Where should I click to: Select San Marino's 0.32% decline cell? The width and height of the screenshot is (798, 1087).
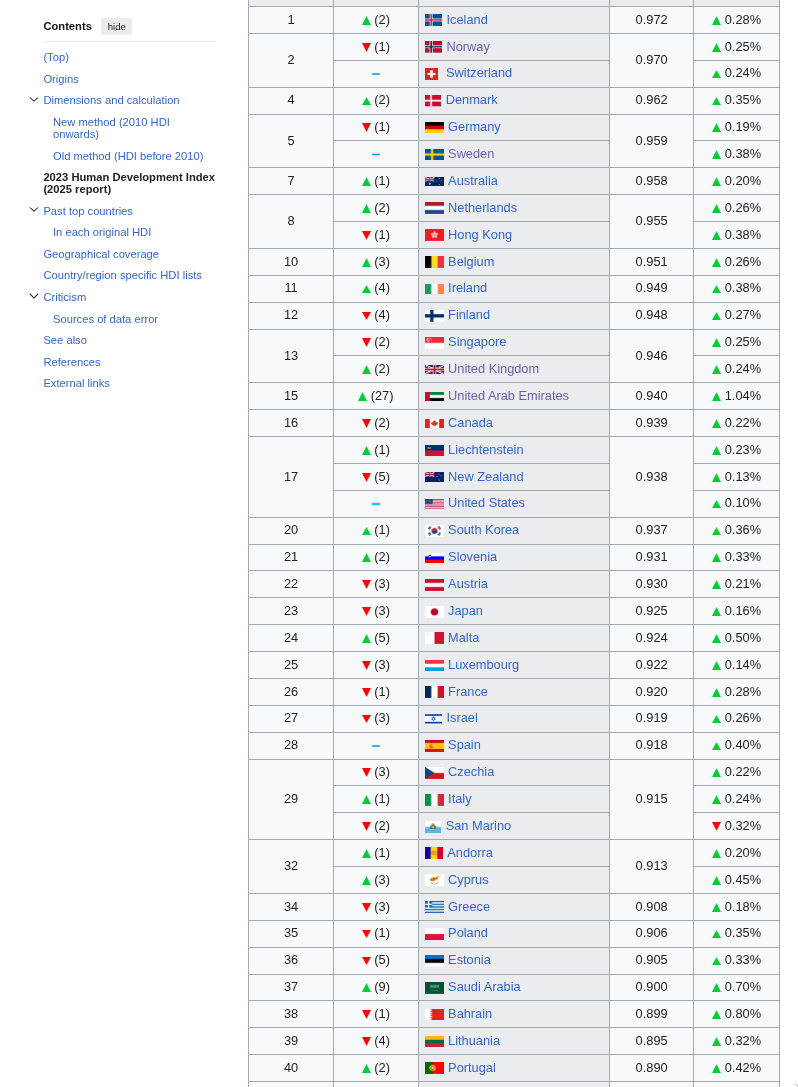[736, 826]
